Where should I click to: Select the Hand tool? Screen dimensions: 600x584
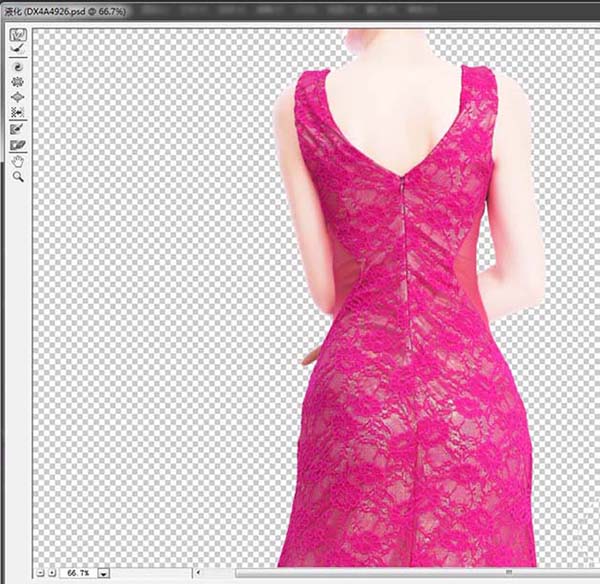click(x=17, y=160)
